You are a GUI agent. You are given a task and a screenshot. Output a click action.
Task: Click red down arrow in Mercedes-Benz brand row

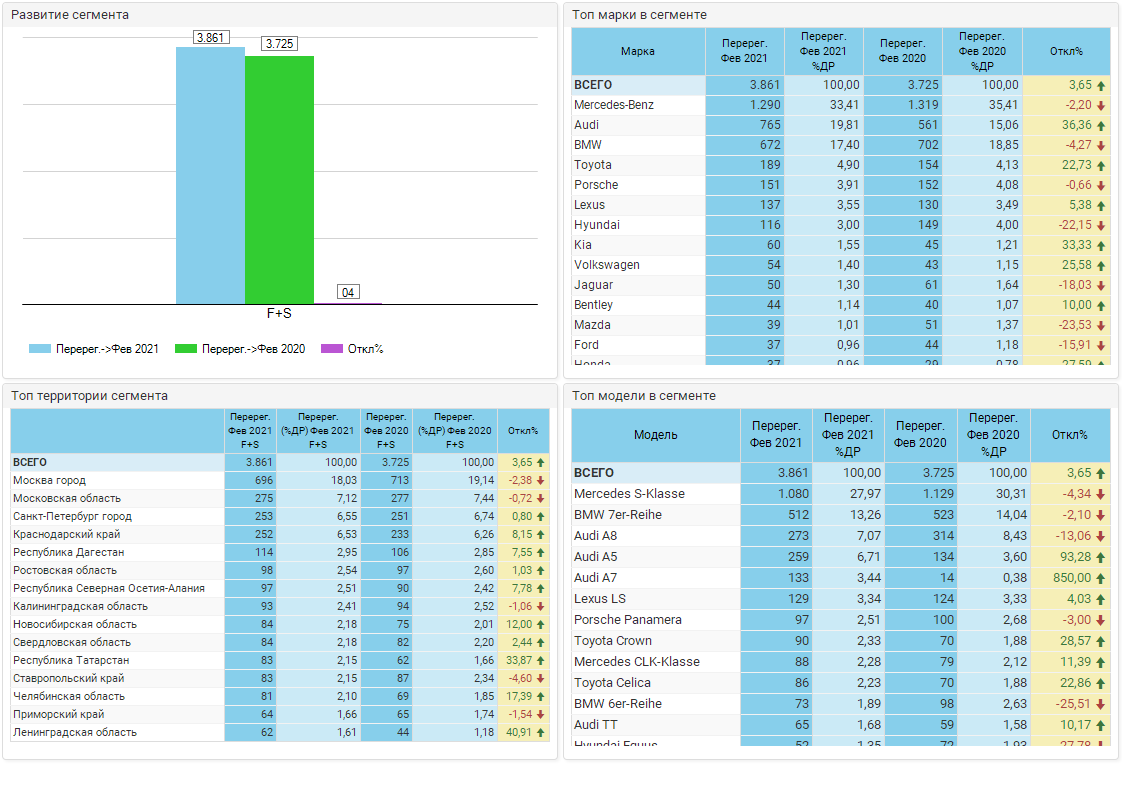[1101, 106]
